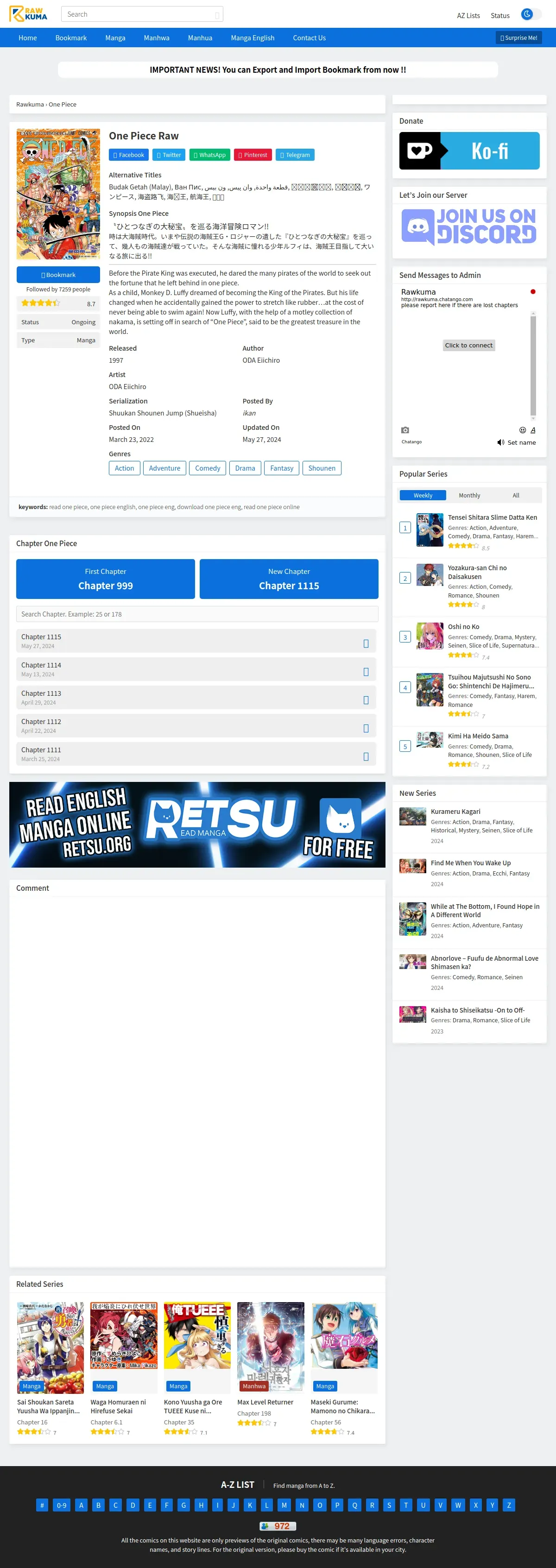Select letter A in A-Z list

tap(81, 1505)
